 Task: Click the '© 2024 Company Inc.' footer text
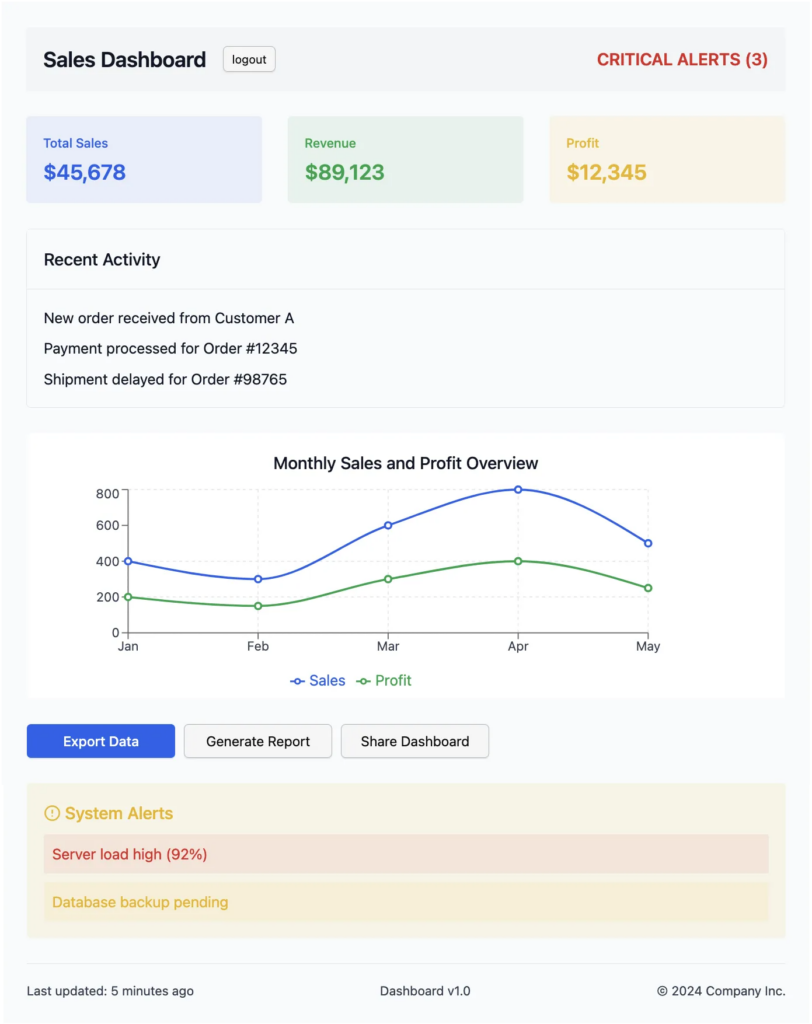[x=721, y=991]
